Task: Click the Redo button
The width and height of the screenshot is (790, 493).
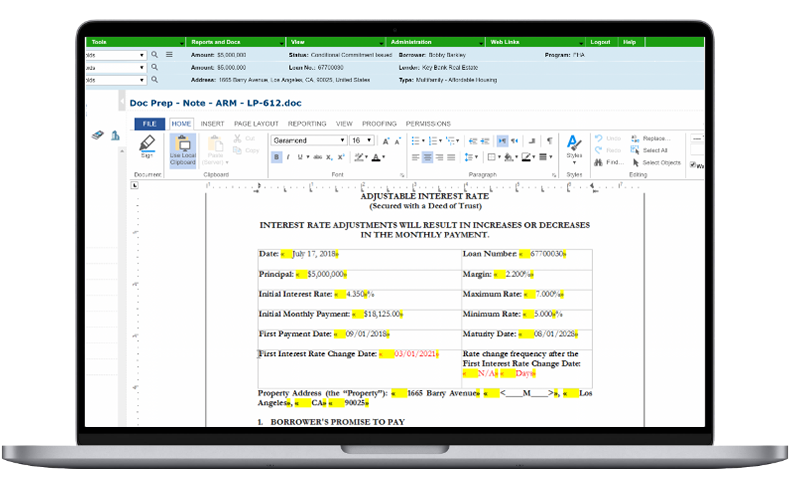Action: pos(608,150)
